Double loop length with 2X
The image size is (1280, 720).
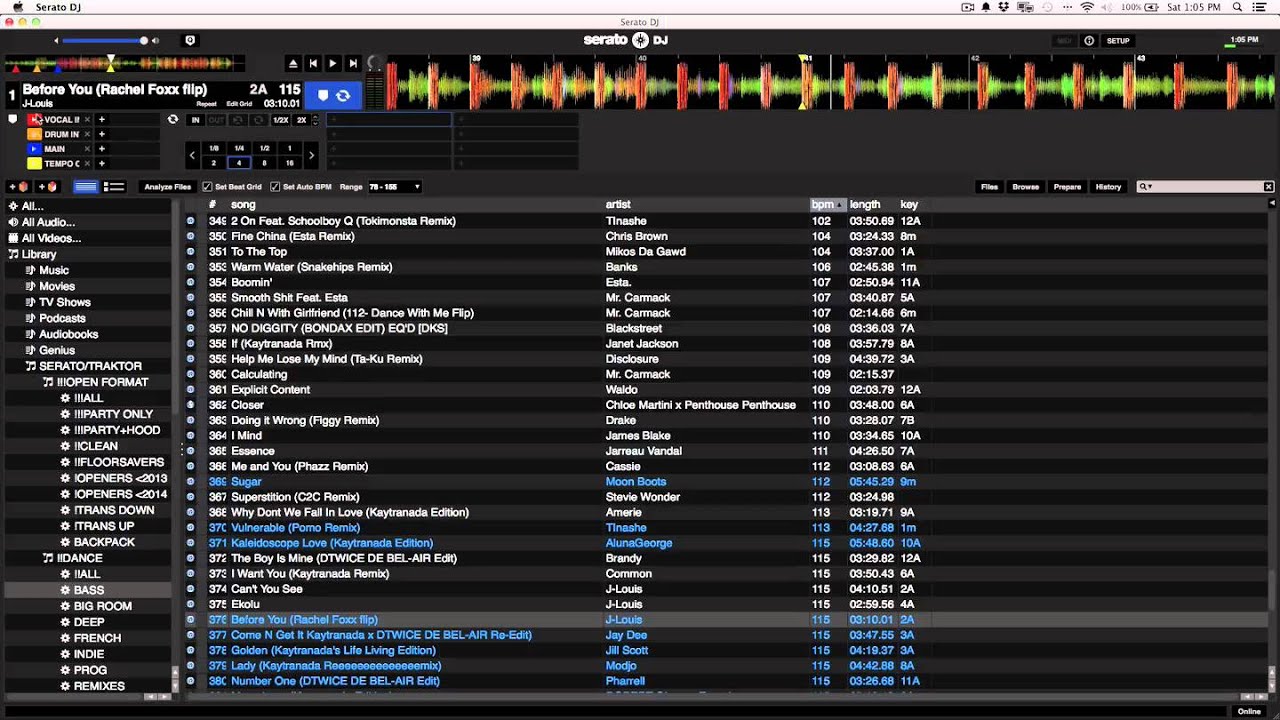pos(301,120)
